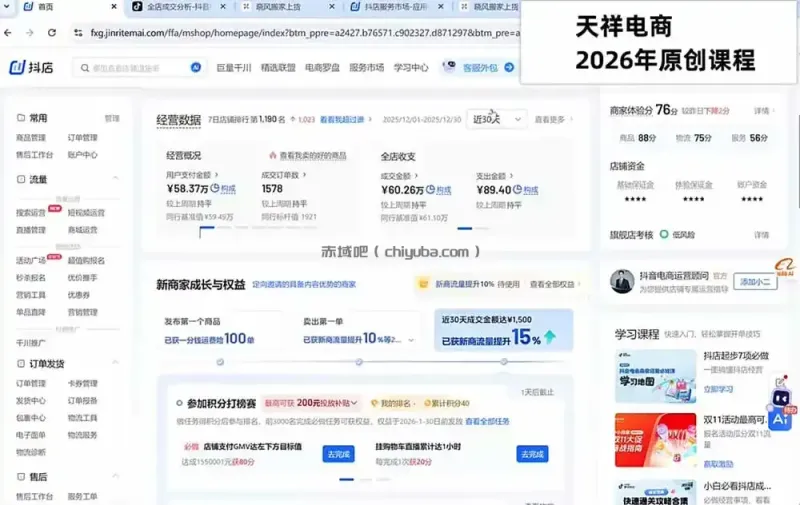Image resolution: width=800 pixels, height=505 pixels.
Task: Click the 抖店 logo icon
Action: click(17, 67)
